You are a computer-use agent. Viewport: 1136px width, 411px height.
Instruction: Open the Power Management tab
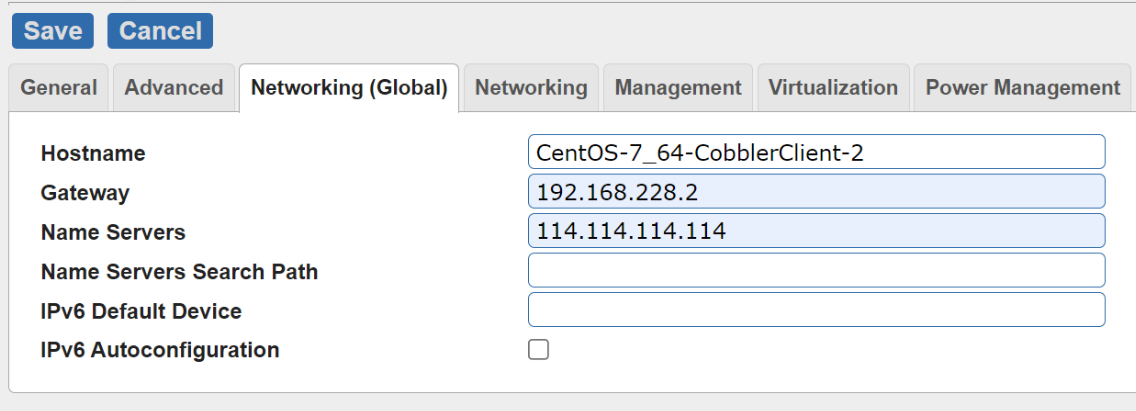(1022, 88)
